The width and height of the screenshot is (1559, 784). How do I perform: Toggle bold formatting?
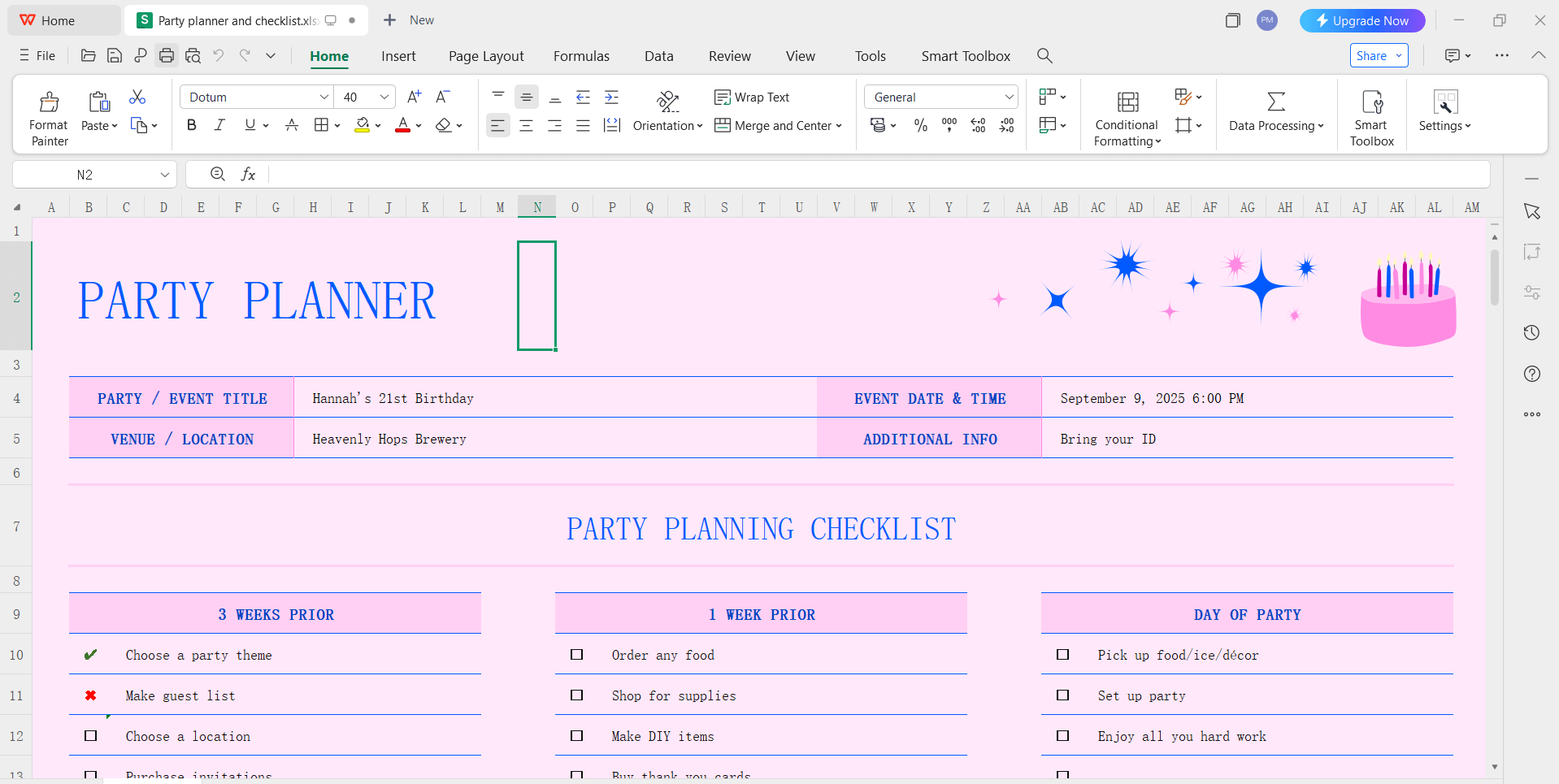coord(192,125)
